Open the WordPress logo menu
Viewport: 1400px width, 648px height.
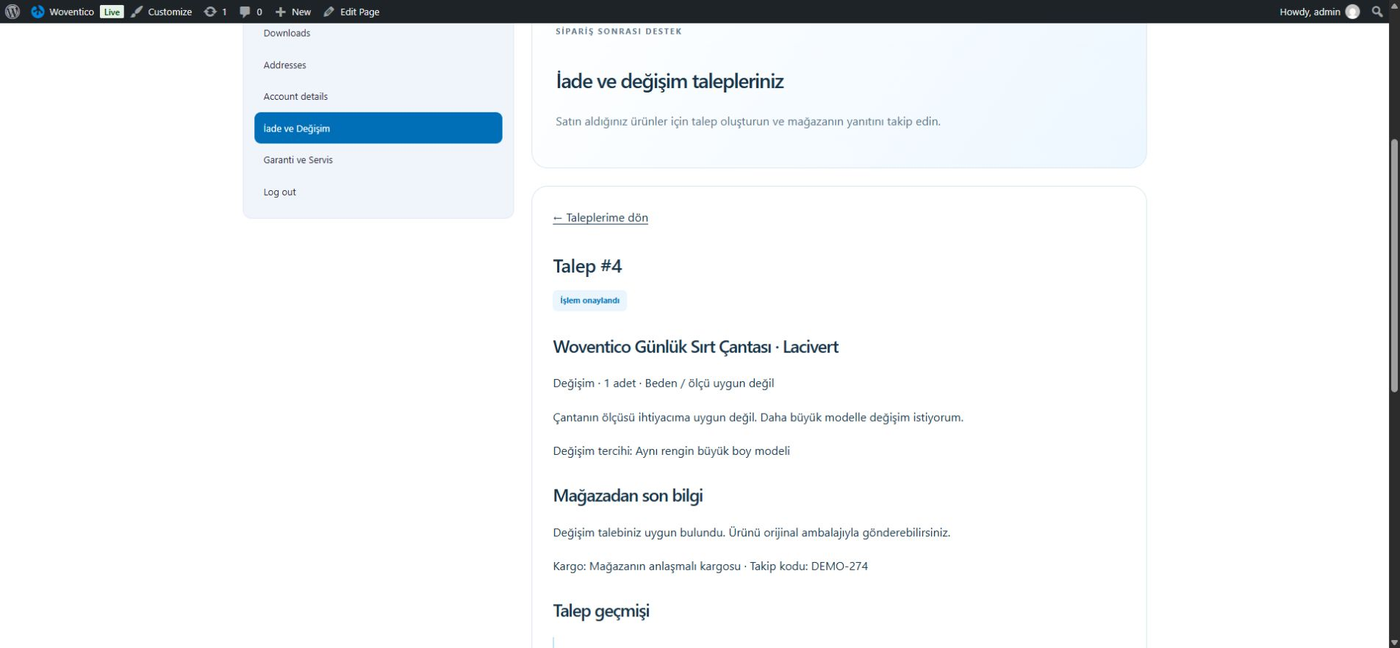[12, 12]
